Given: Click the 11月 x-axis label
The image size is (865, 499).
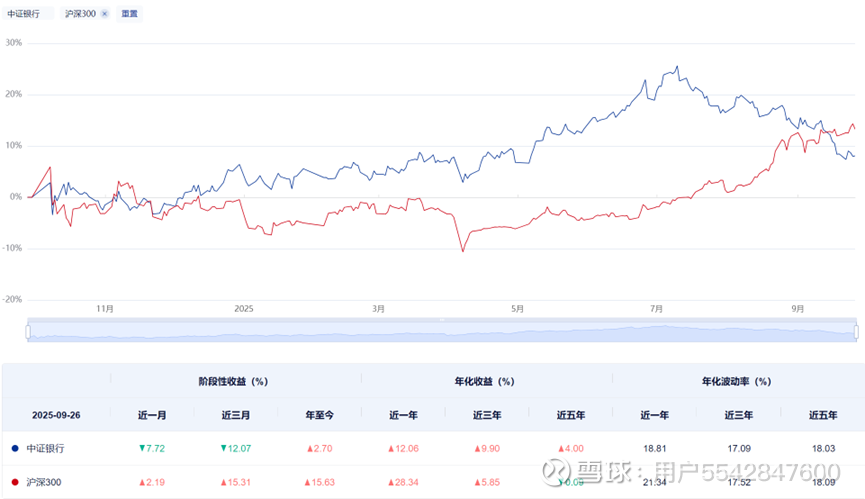Looking at the screenshot, I should pos(105,309).
